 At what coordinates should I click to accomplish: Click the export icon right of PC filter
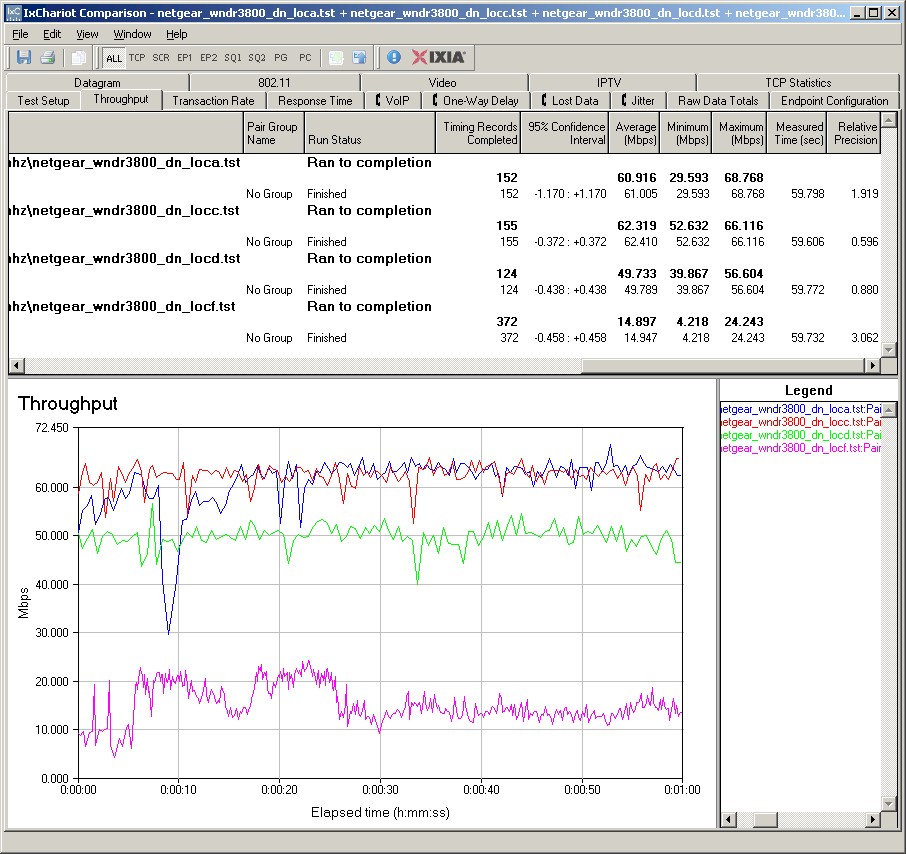coord(336,57)
